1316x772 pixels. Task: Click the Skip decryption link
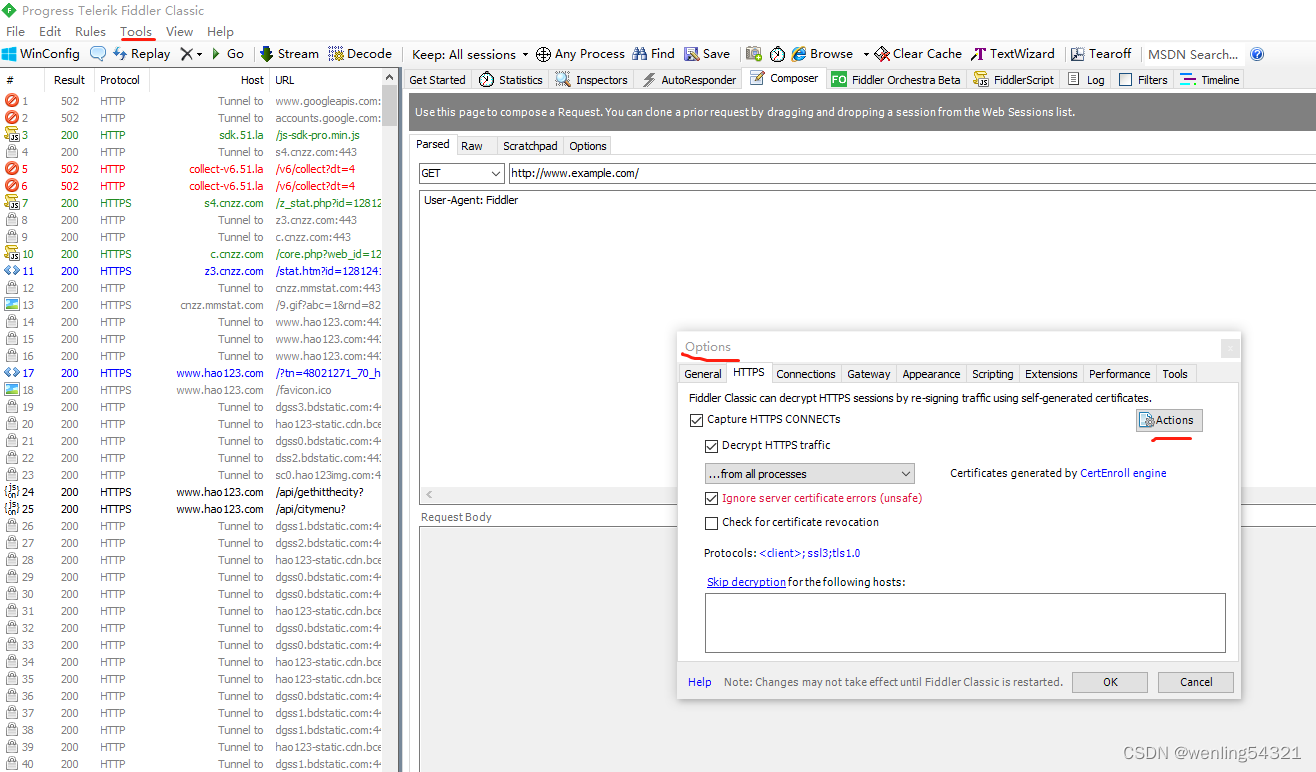[746, 582]
